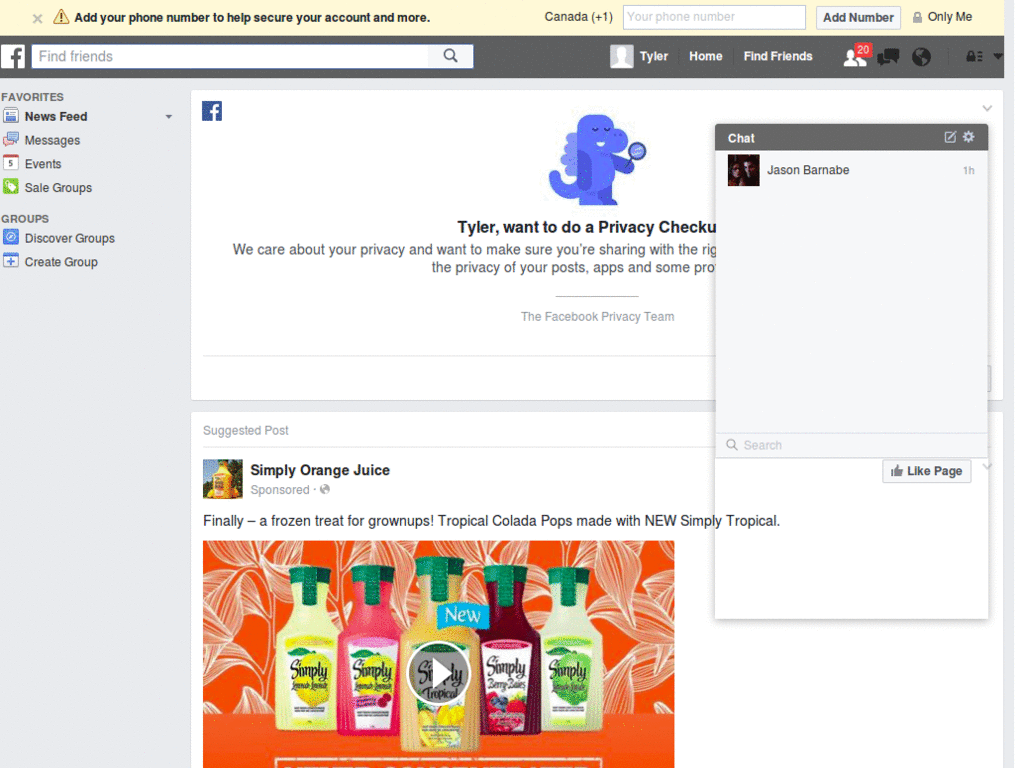1024x768 pixels.
Task: Open privacy shortcuts lock icon
Action: click(x=971, y=57)
